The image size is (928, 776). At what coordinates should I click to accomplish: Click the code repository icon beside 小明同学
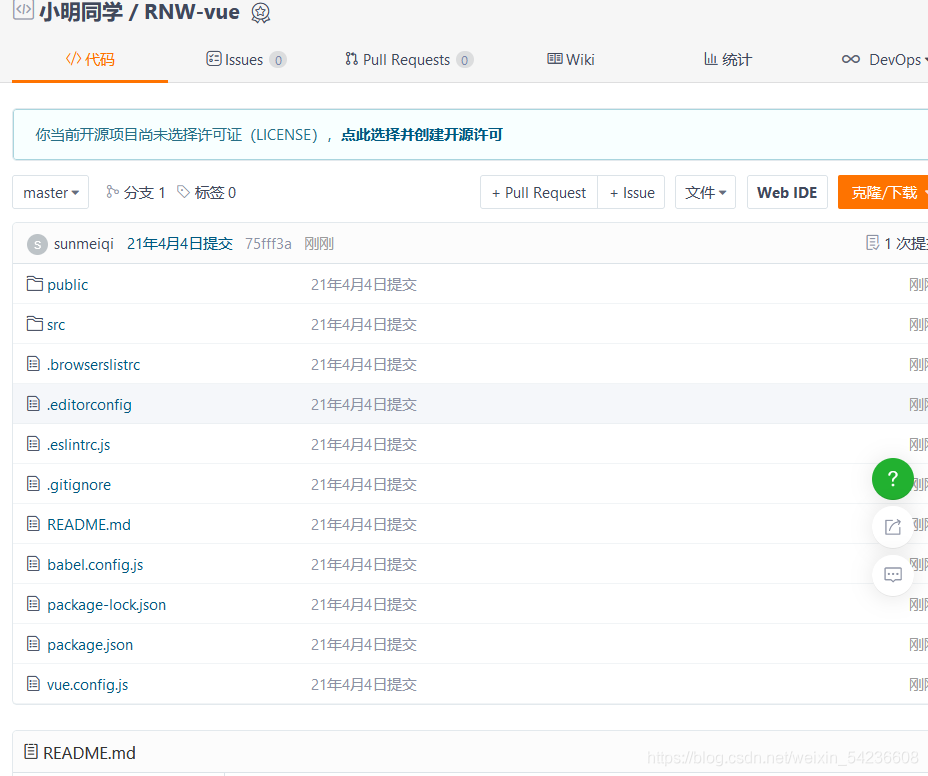pos(23,10)
